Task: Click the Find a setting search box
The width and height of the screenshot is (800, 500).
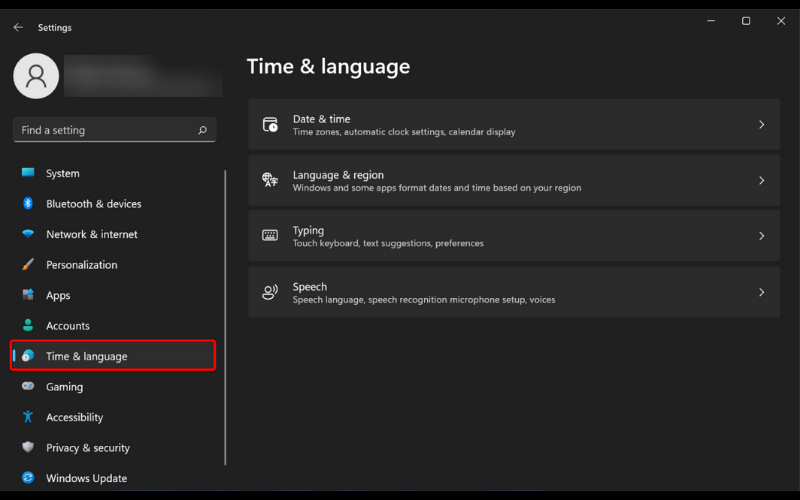Action: [x=105, y=130]
